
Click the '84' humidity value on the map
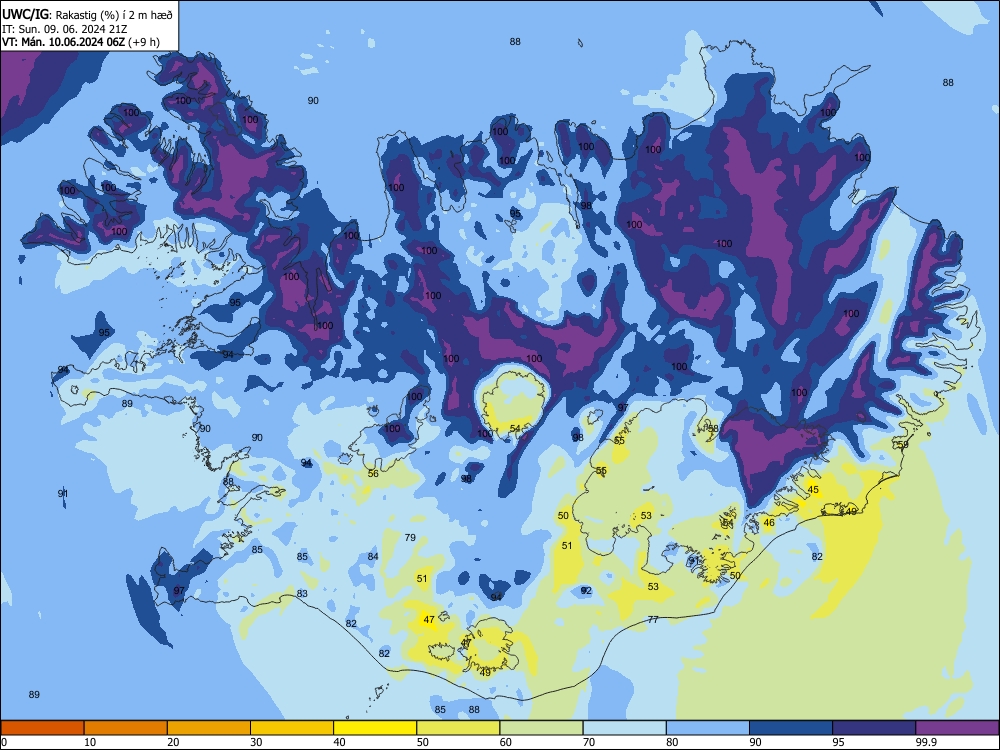[x=373, y=556]
